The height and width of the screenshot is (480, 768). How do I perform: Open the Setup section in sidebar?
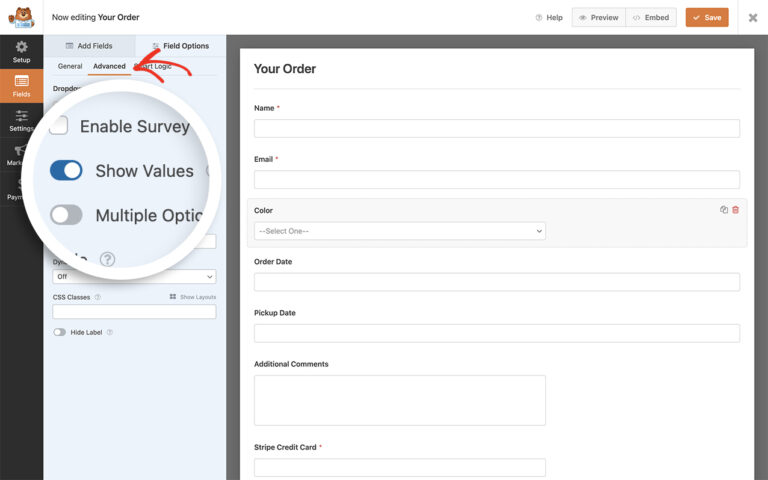coord(21,52)
